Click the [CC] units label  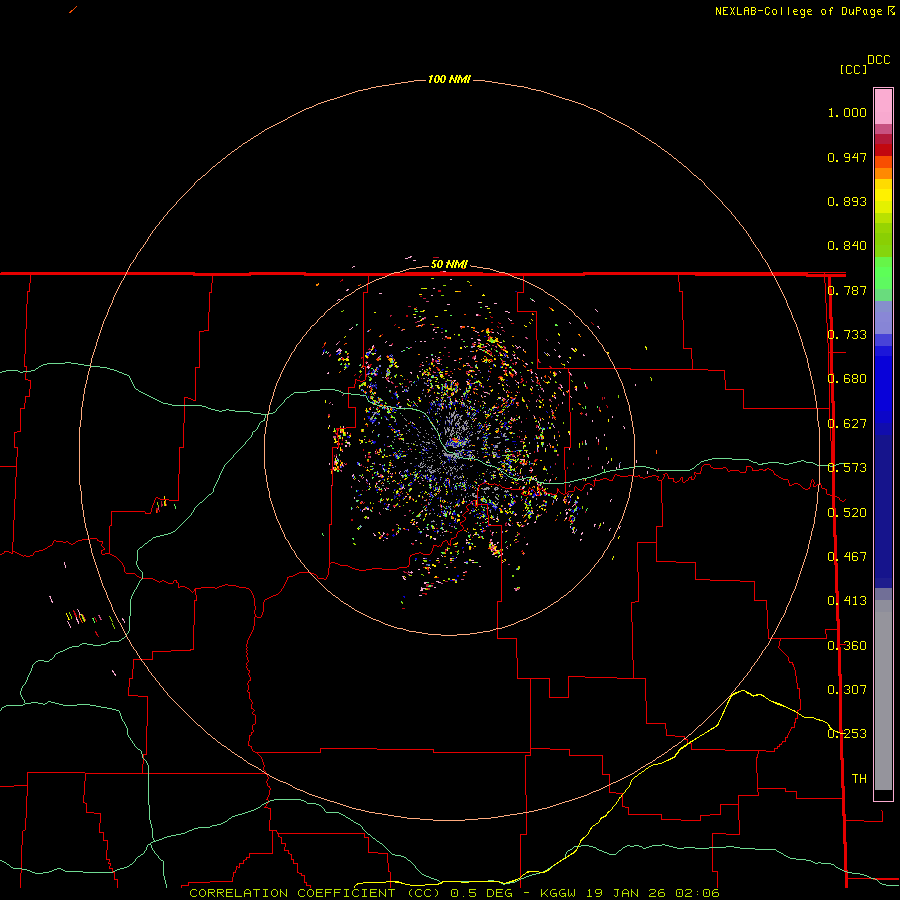point(853,69)
